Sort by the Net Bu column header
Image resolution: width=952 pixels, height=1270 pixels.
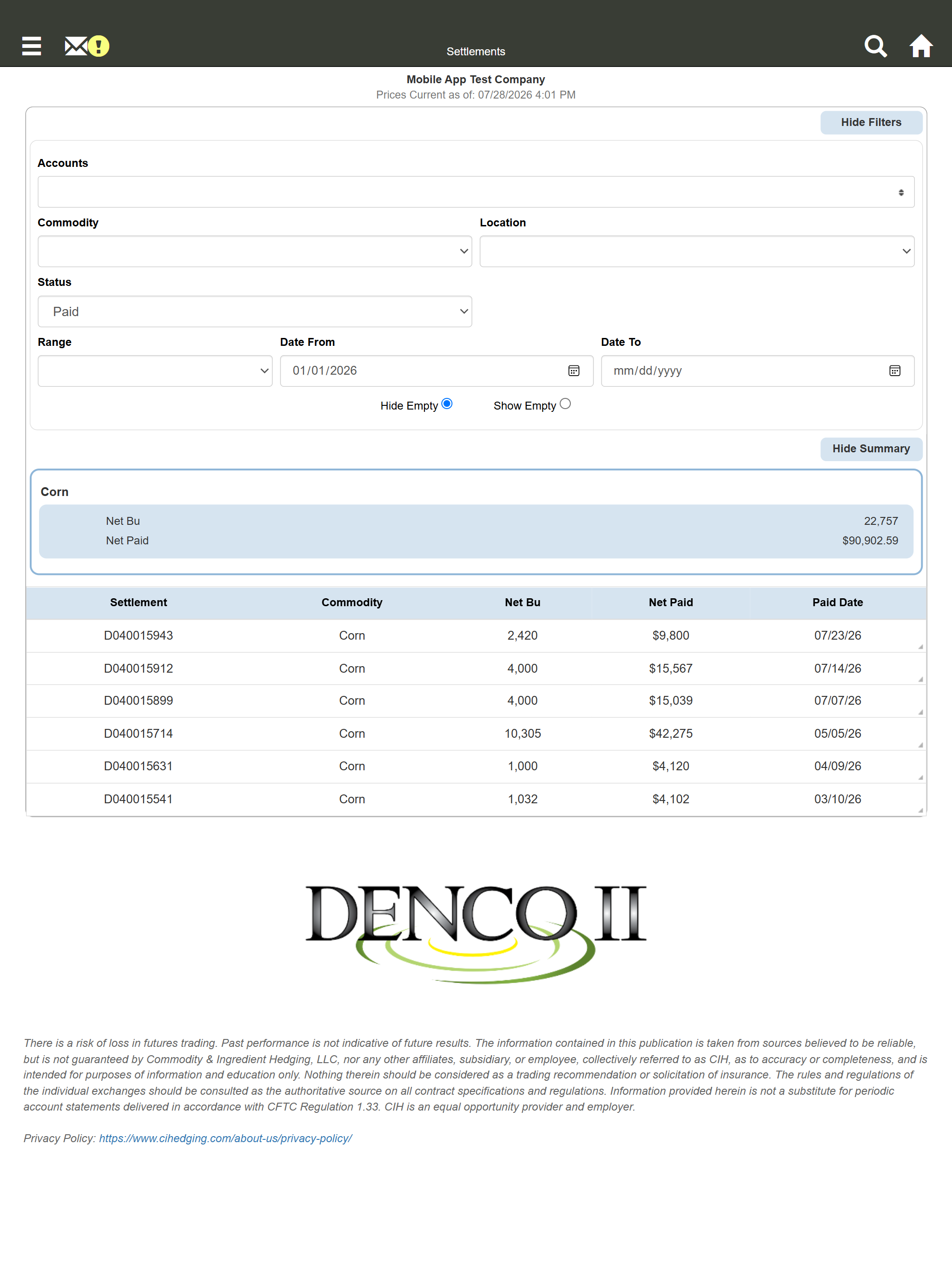pyautogui.click(x=522, y=602)
